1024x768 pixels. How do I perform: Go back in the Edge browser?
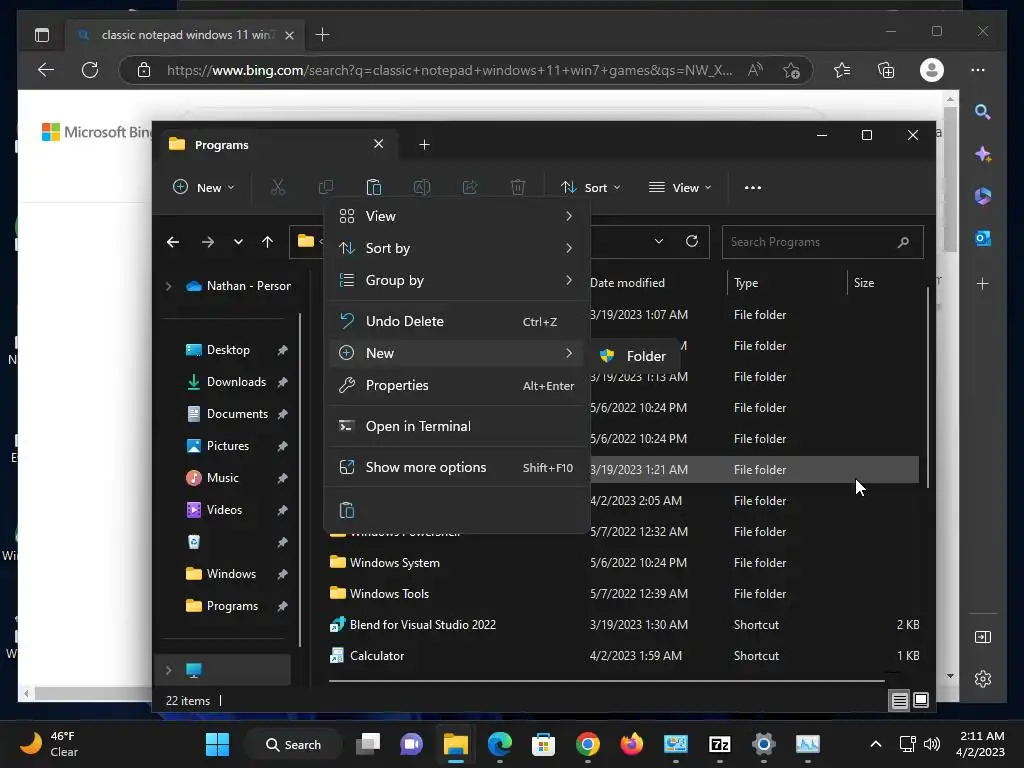(46, 70)
